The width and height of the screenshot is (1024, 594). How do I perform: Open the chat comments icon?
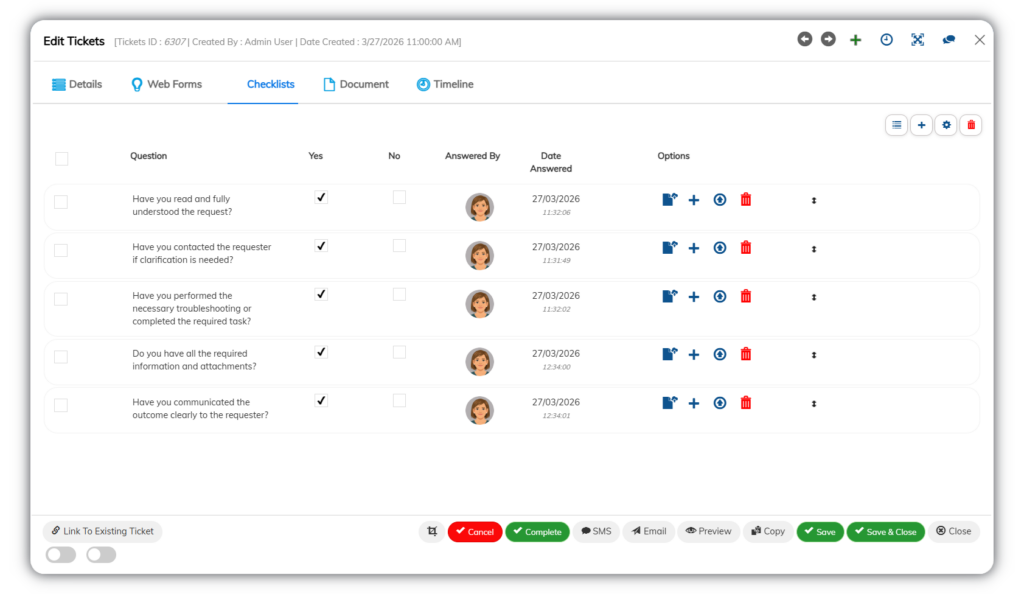[x=949, y=40]
